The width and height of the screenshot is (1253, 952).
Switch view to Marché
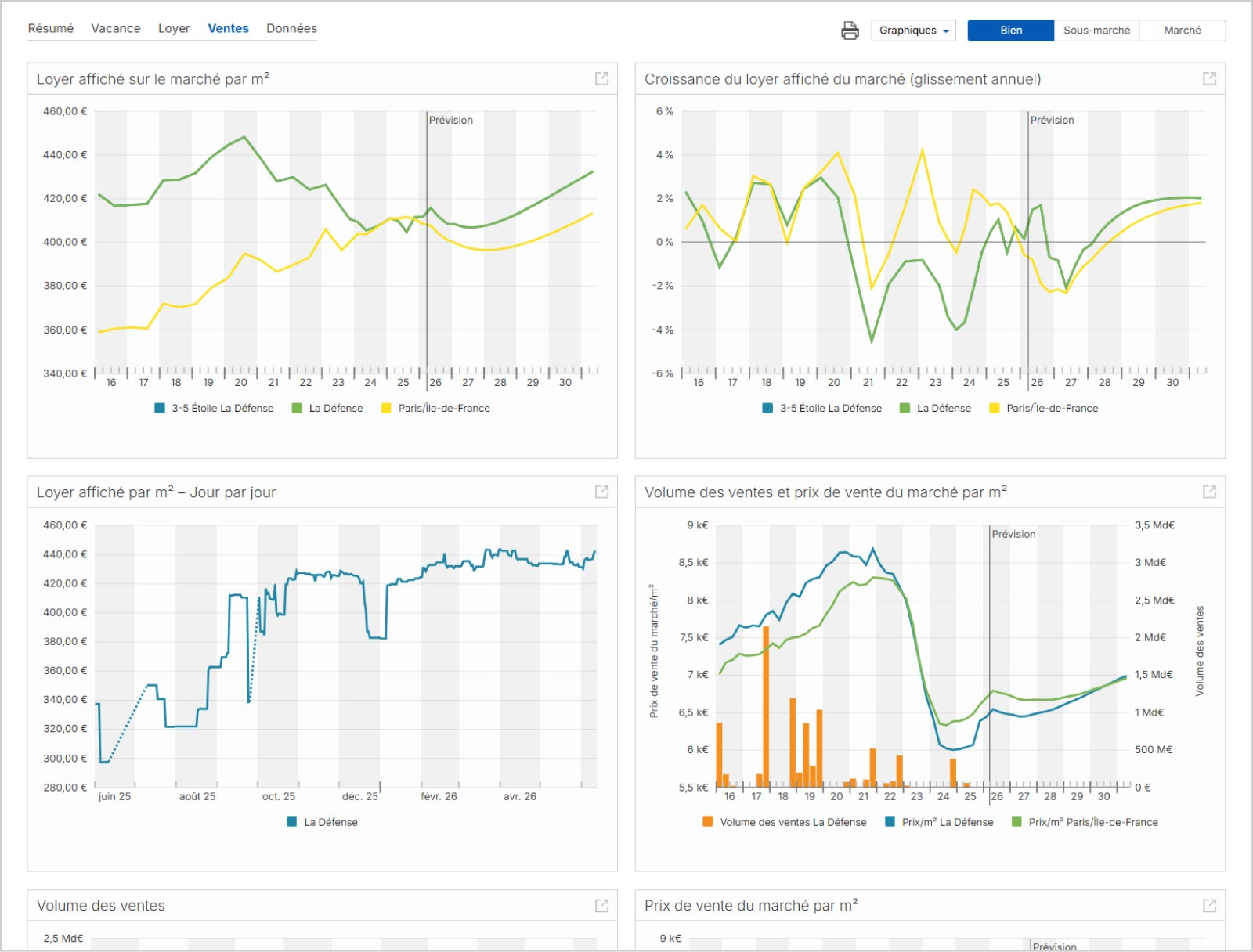click(x=1183, y=31)
